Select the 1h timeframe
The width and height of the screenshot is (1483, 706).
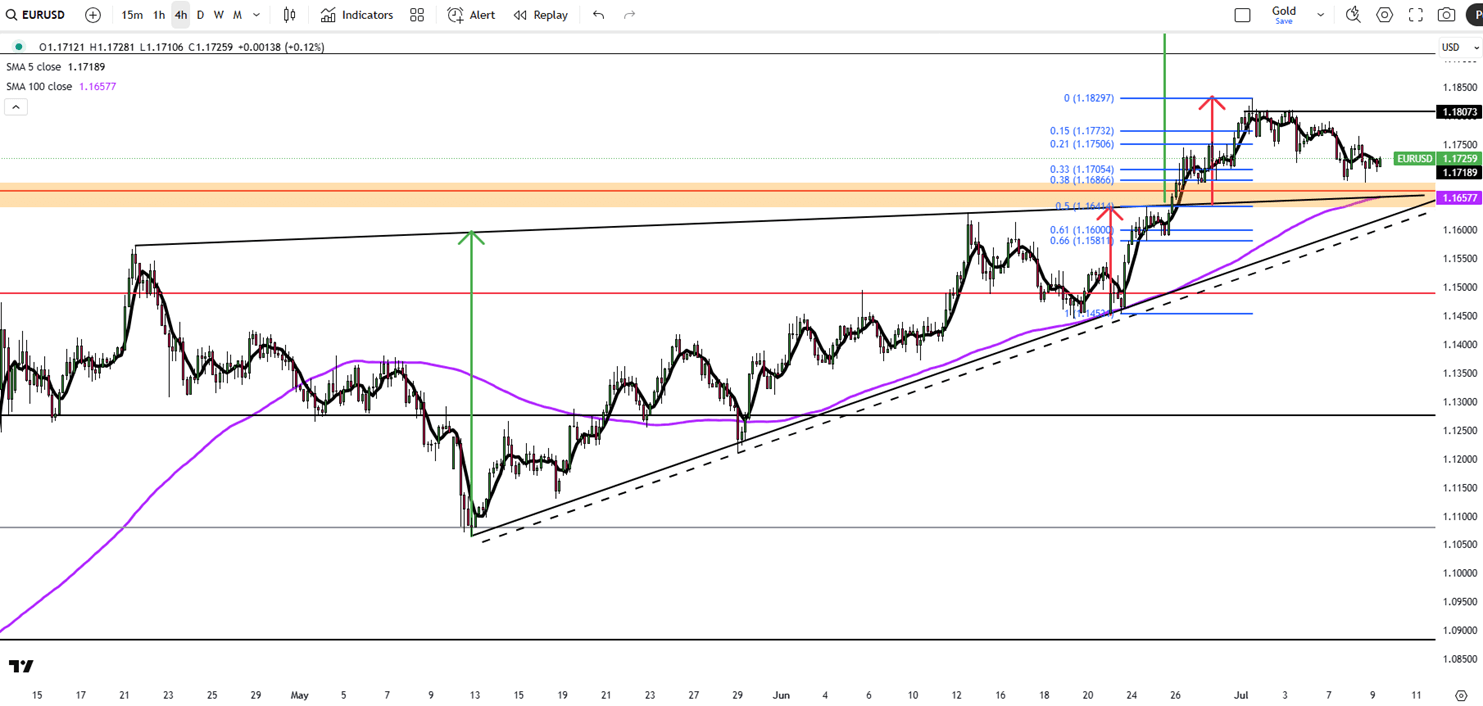pyautogui.click(x=159, y=15)
